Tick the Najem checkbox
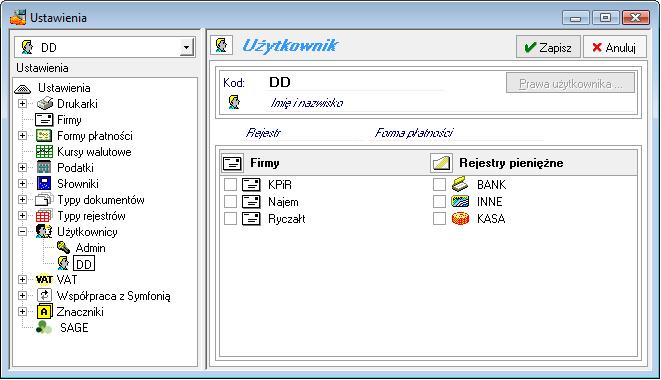 230,202
